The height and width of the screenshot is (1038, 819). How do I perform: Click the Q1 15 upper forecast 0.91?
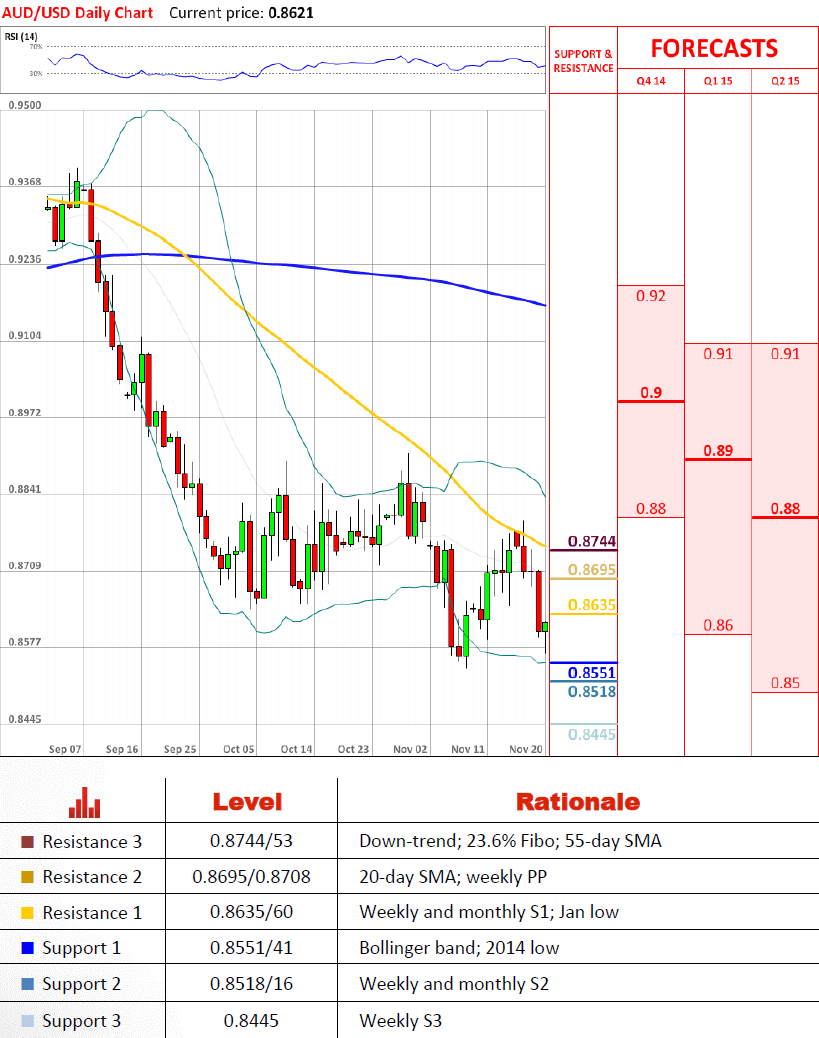(718, 354)
